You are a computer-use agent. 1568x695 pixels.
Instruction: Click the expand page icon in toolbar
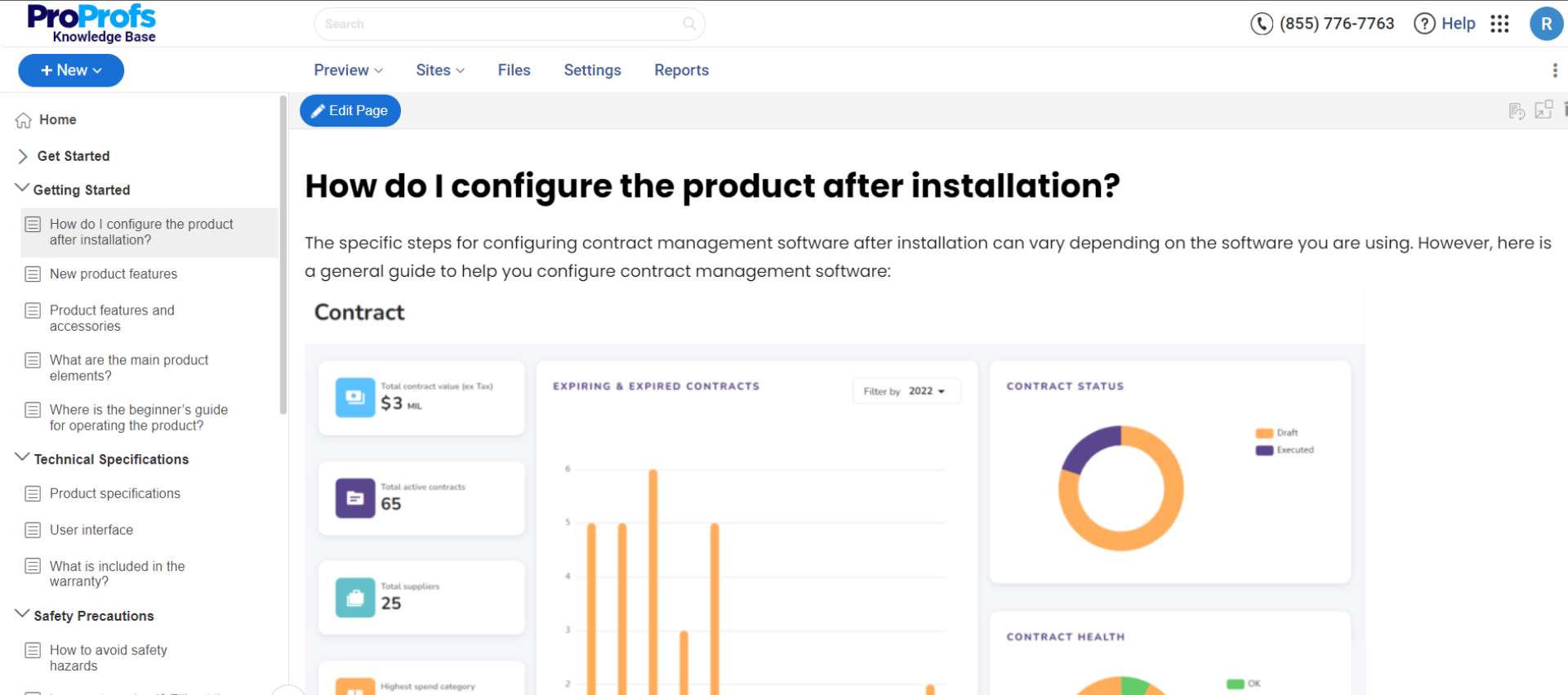1543,109
